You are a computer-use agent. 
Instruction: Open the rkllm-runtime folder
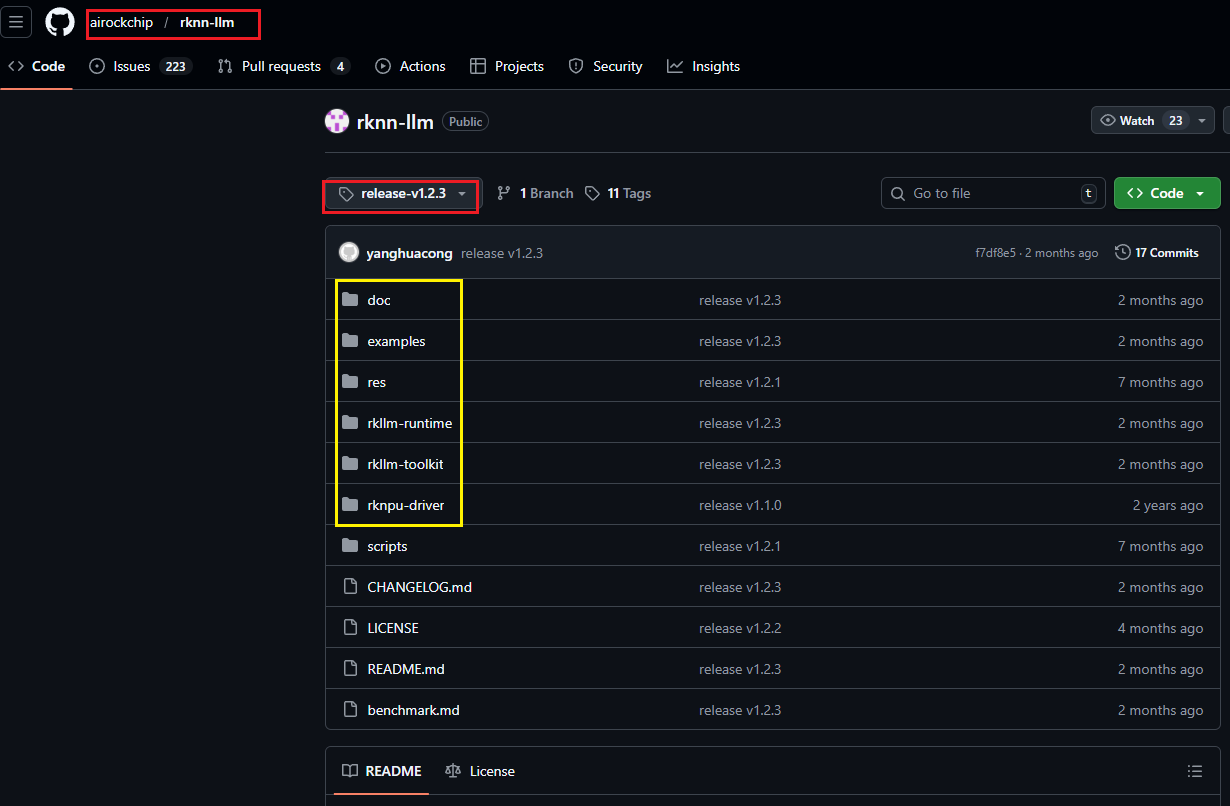410,423
